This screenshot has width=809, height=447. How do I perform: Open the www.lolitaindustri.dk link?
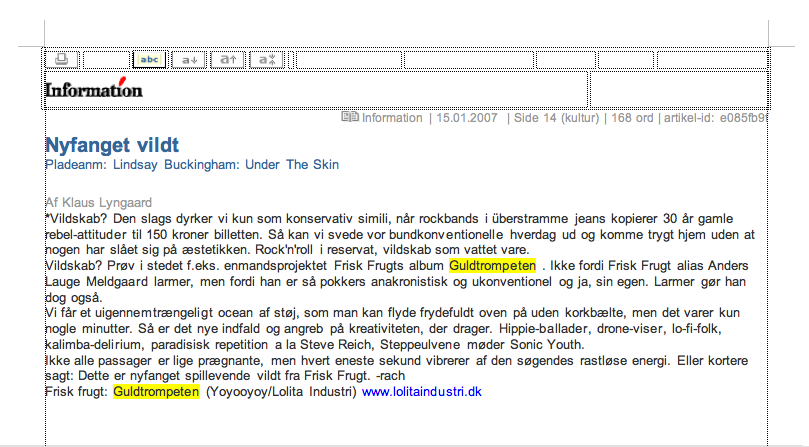click(422, 392)
